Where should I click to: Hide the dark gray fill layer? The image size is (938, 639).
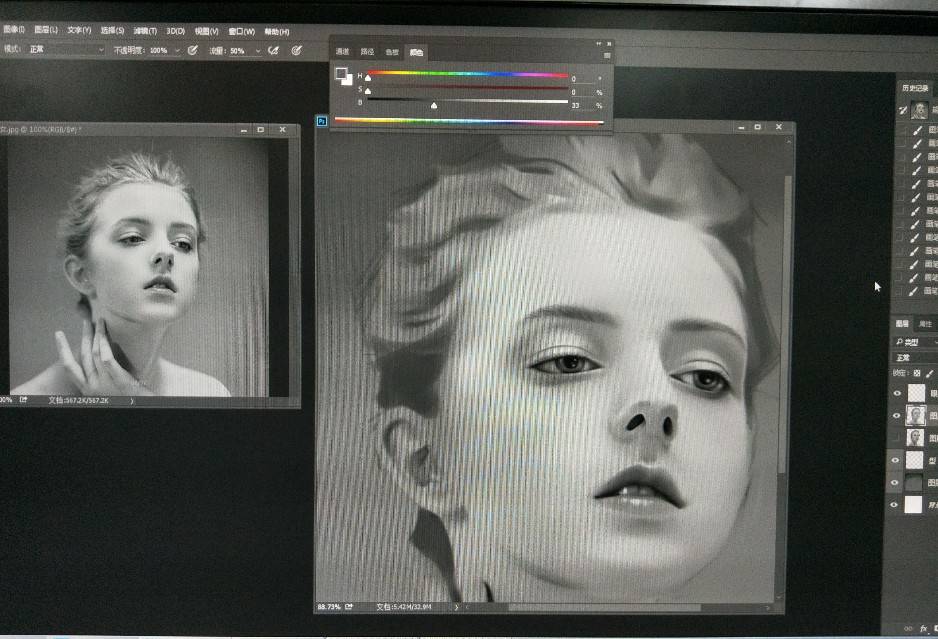click(x=895, y=482)
